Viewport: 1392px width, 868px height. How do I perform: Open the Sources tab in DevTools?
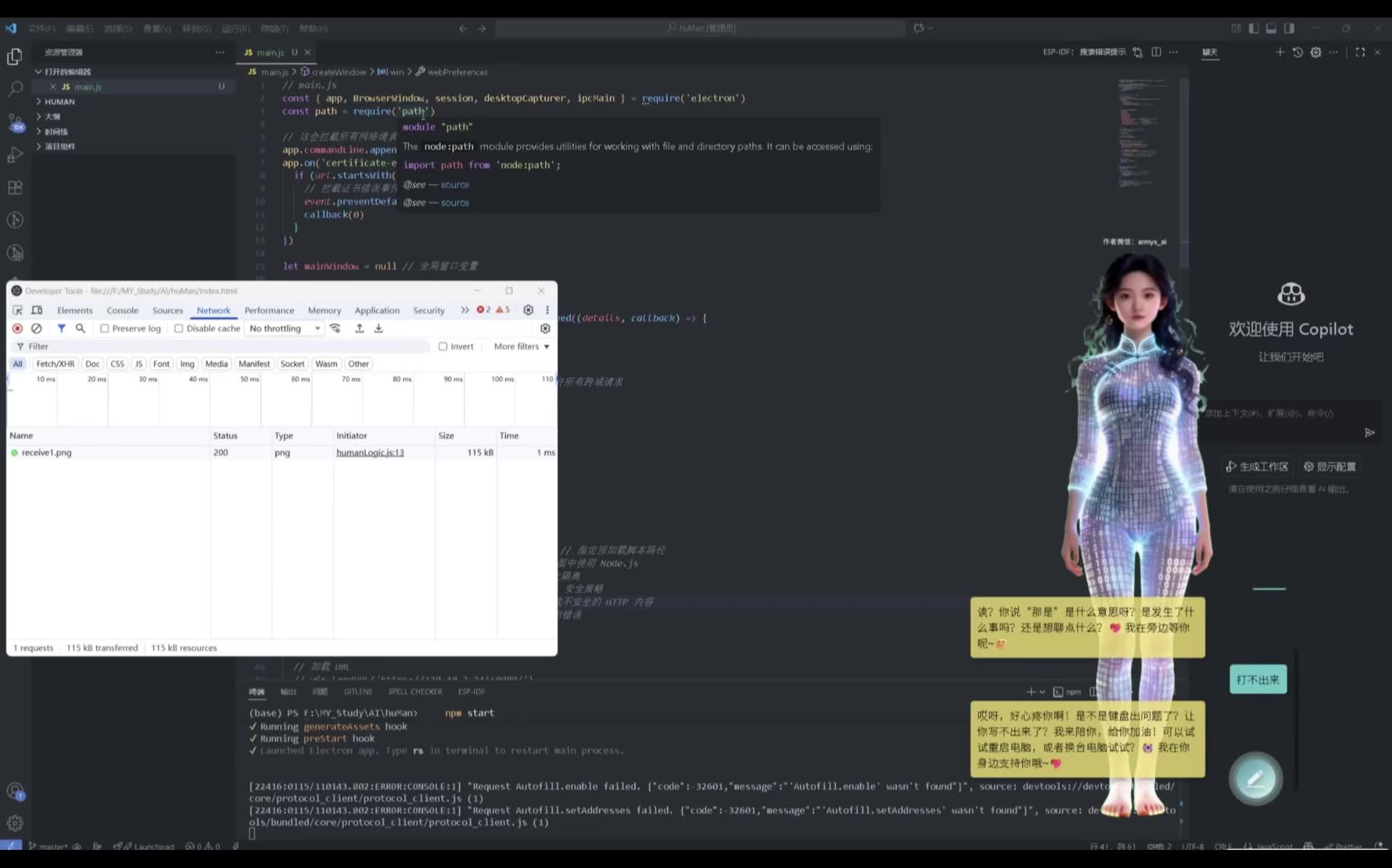168,310
